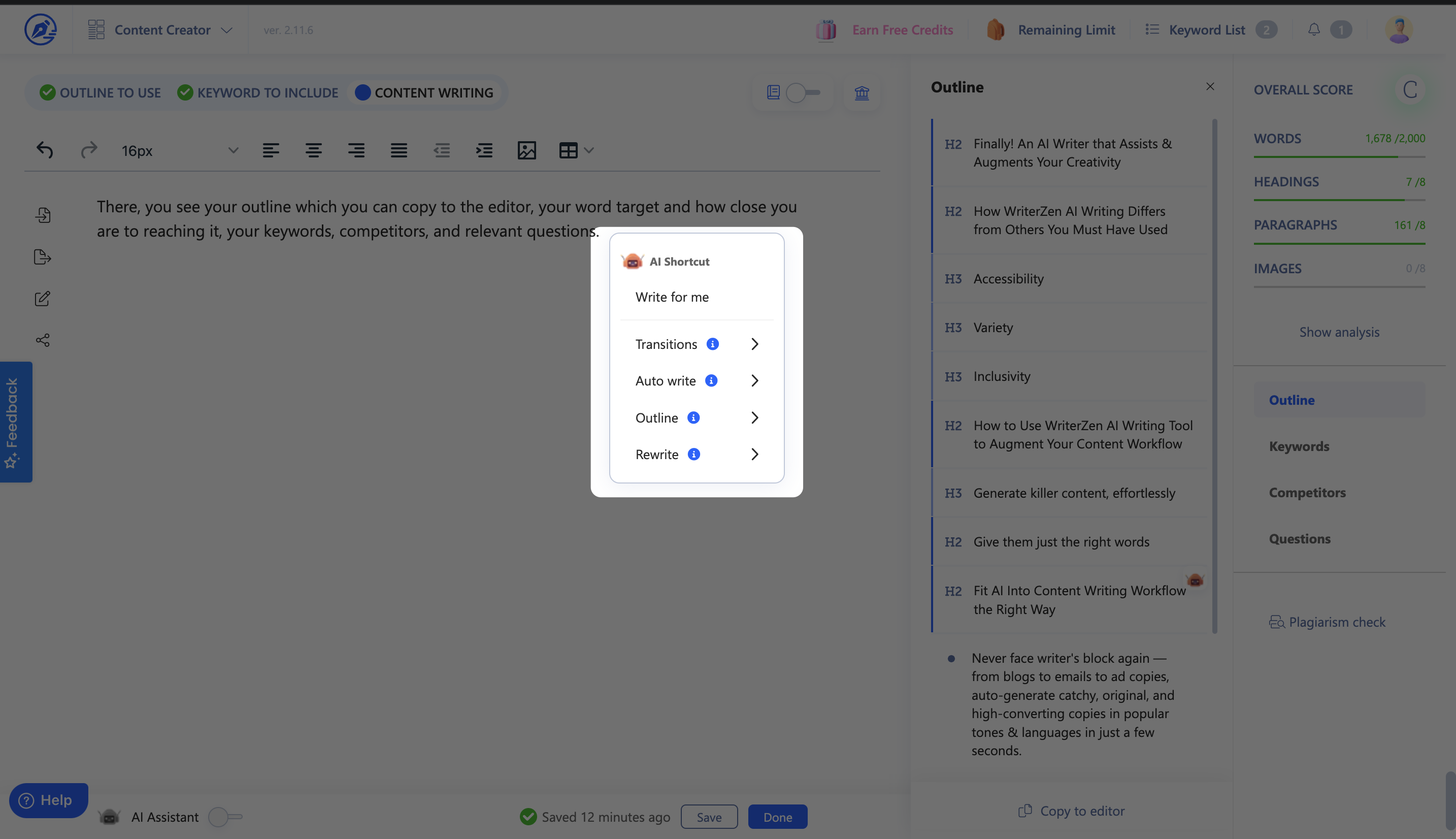Switch to KEYWORD TO INCLUDE step
1456x839 pixels.
point(257,92)
